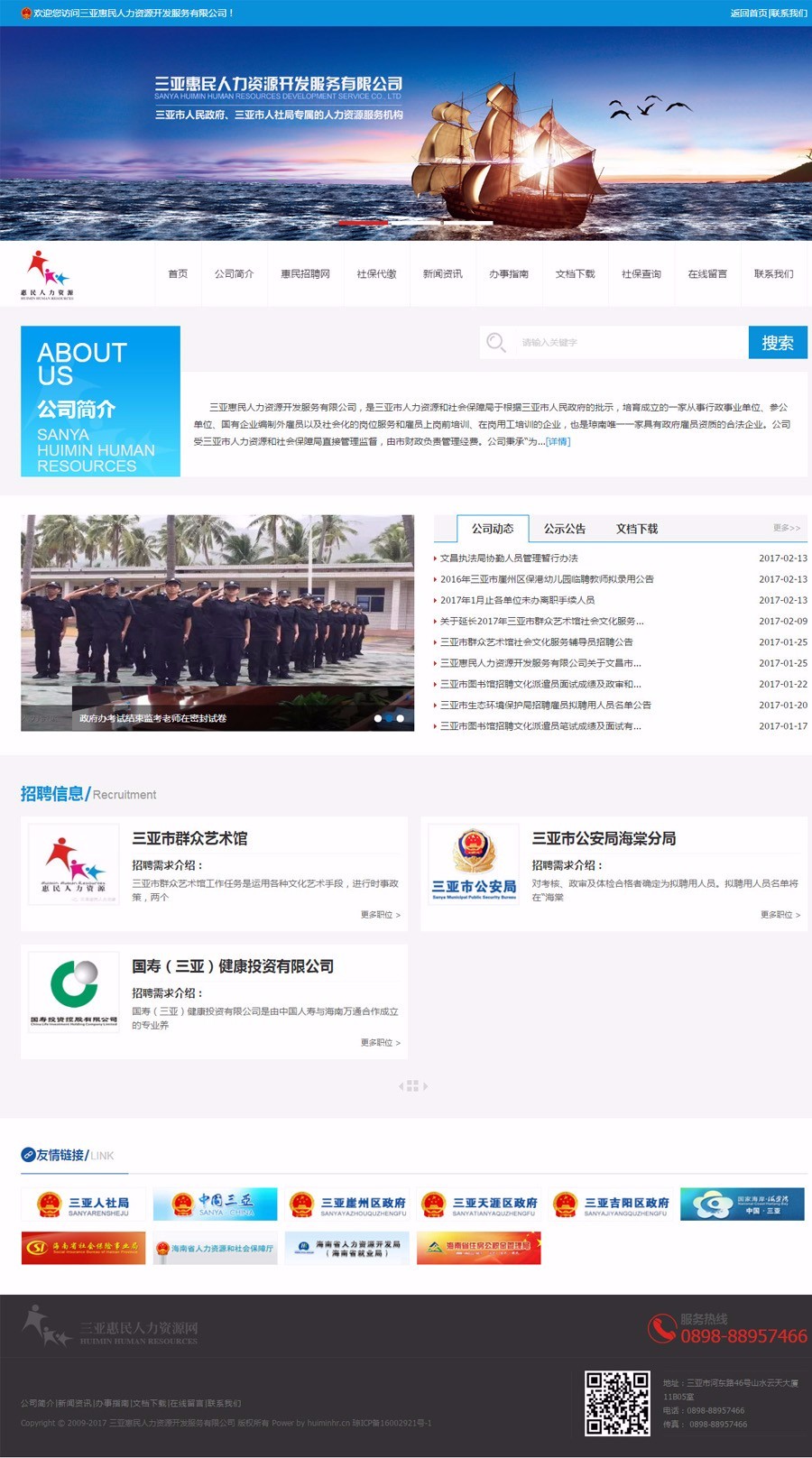Click the search magnifier icon

pyautogui.click(x=496, y=343)
